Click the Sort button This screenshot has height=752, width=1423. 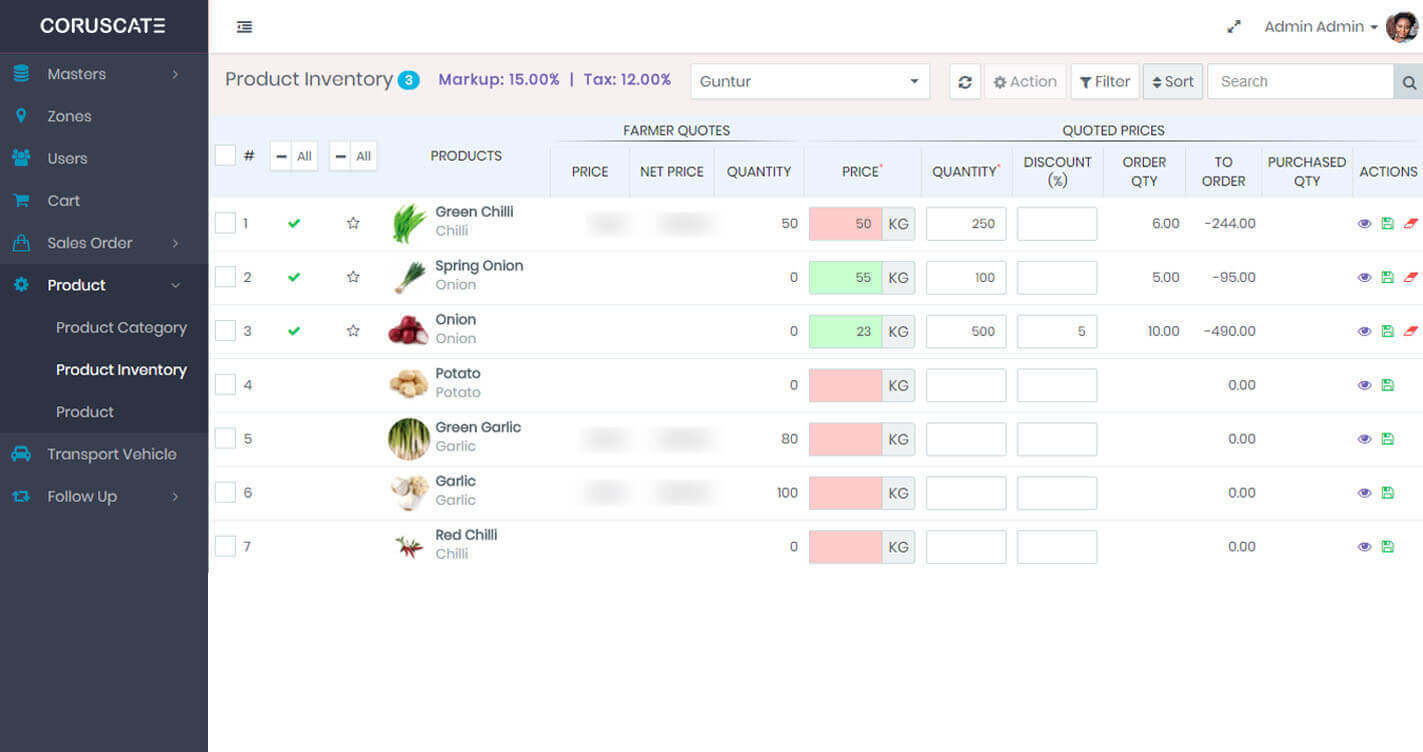tap(1172, 82)
